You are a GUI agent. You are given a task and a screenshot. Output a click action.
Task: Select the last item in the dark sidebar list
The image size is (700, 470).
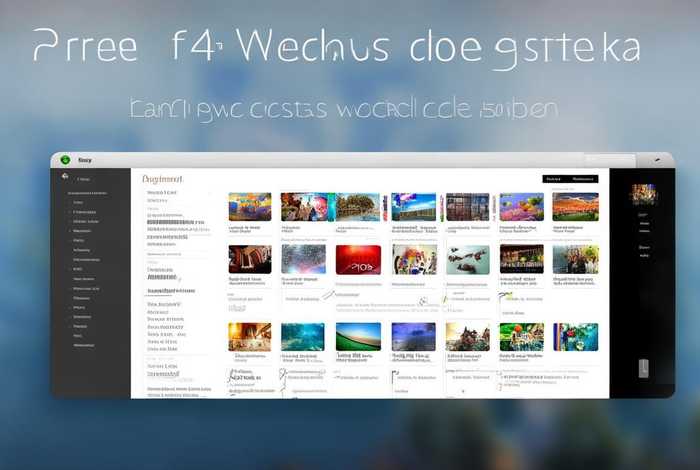tap(84, 345)
